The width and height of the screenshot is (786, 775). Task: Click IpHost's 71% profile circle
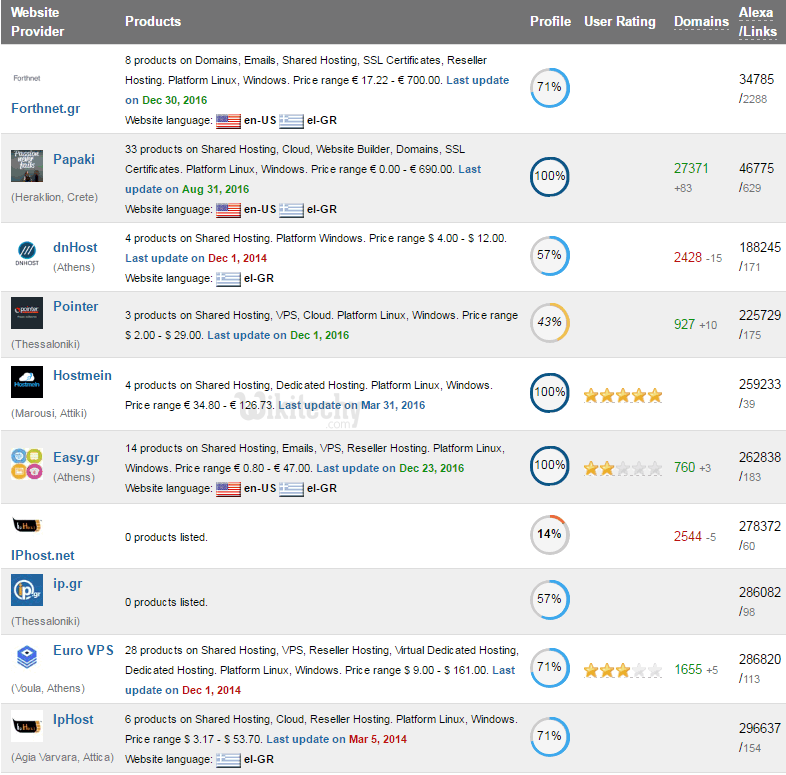pos(550,737)
